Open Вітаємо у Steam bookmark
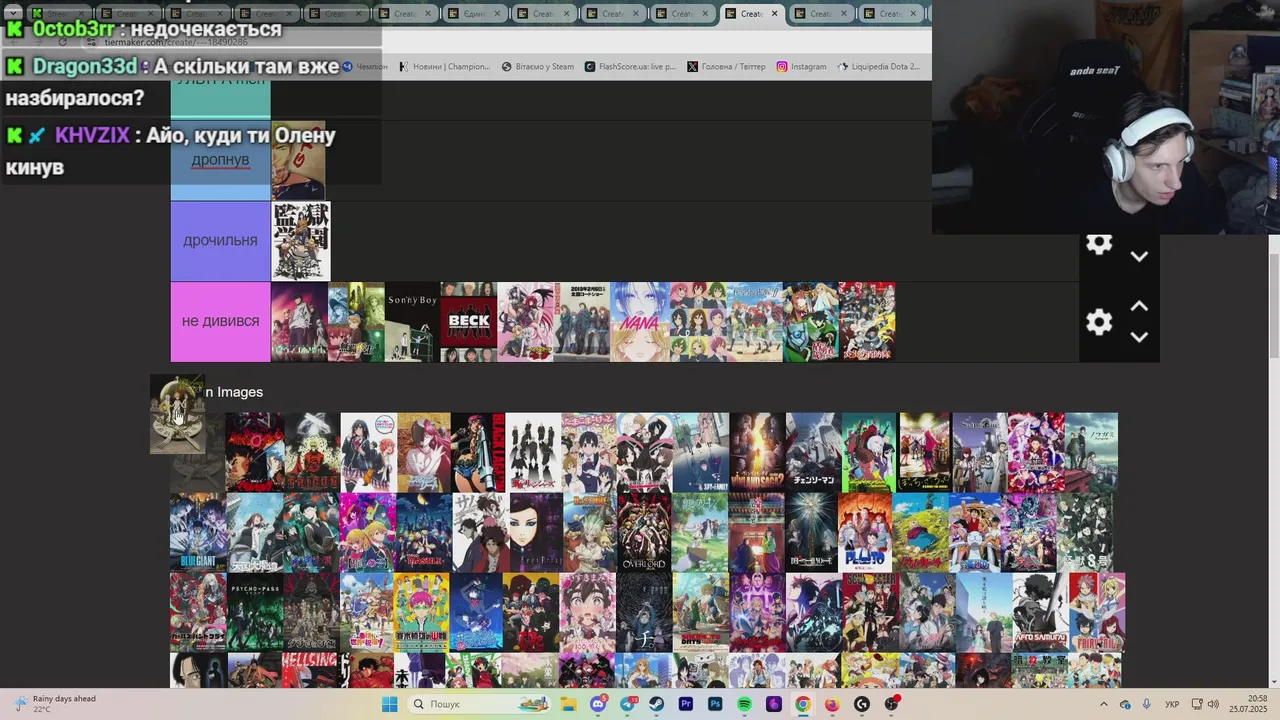The height and width of the screenshot is (720, 1280). [x=538, y=67]
